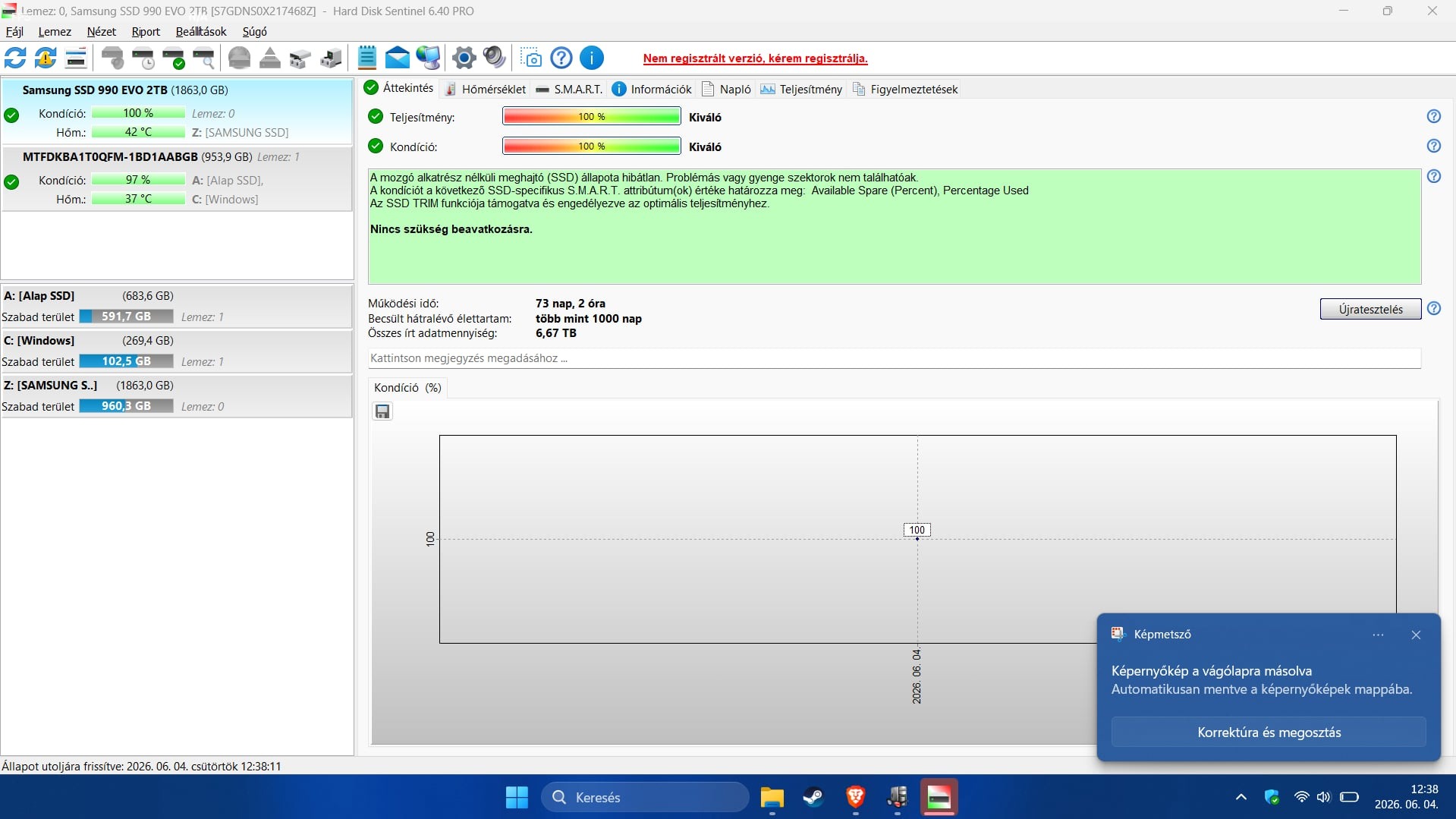1456x819 pixels.
Task: Click the floppy disk save icon above chart
Action: point(382,411)
